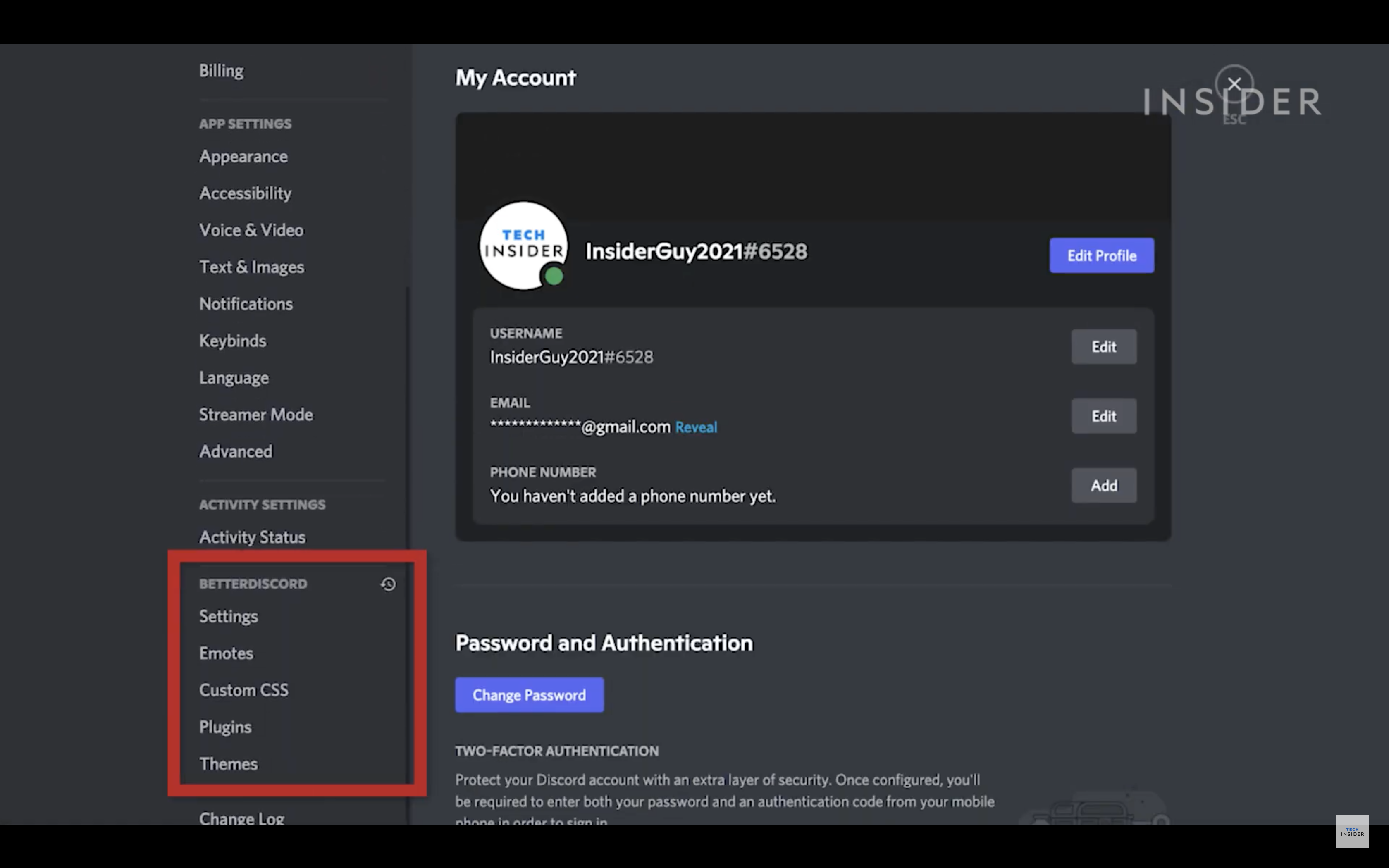Click the Change Password button
Viewport: 1389px width, 868px height.
tap(529, 695)
